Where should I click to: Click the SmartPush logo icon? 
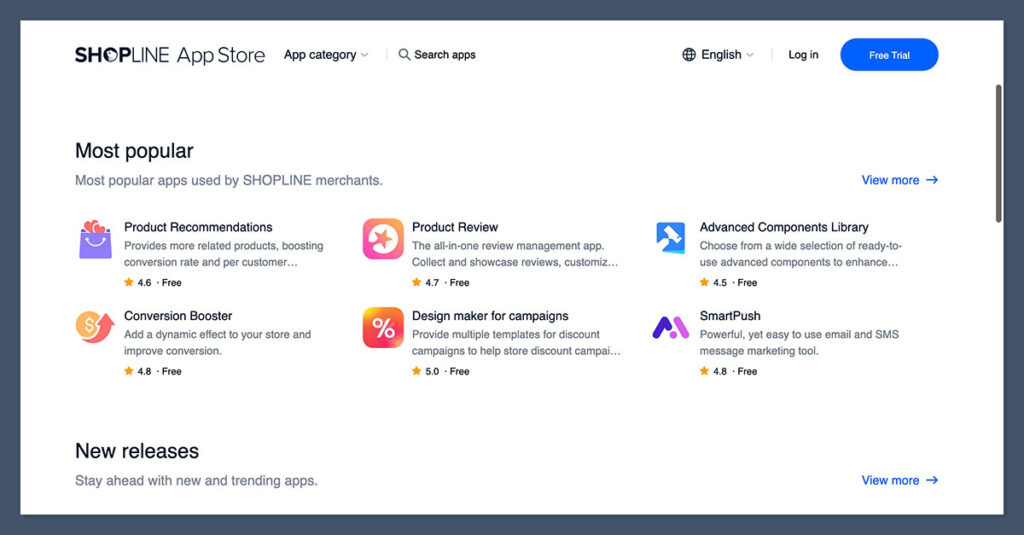point(671,328)
